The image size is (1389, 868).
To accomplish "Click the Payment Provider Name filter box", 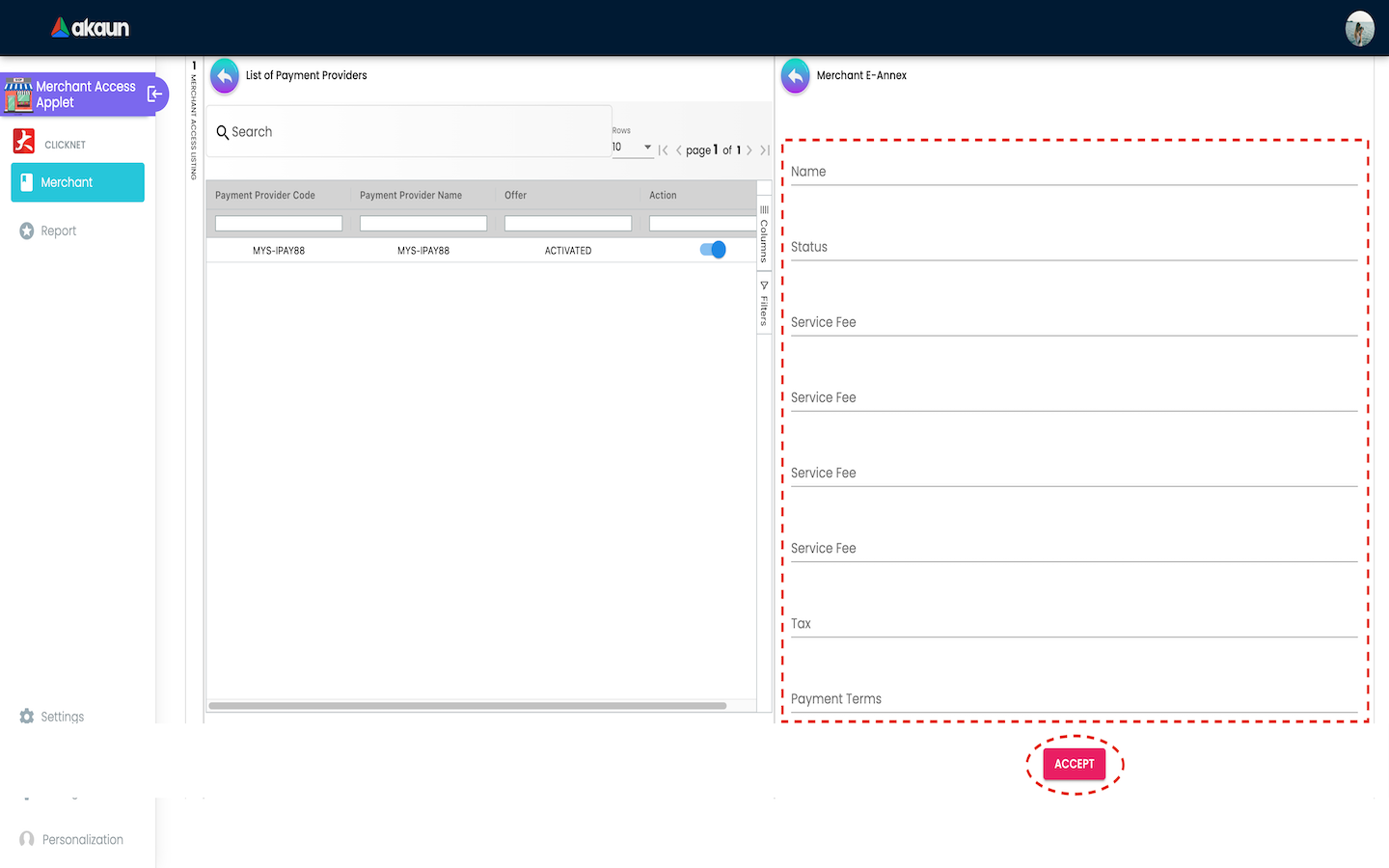I will point(423,223).
